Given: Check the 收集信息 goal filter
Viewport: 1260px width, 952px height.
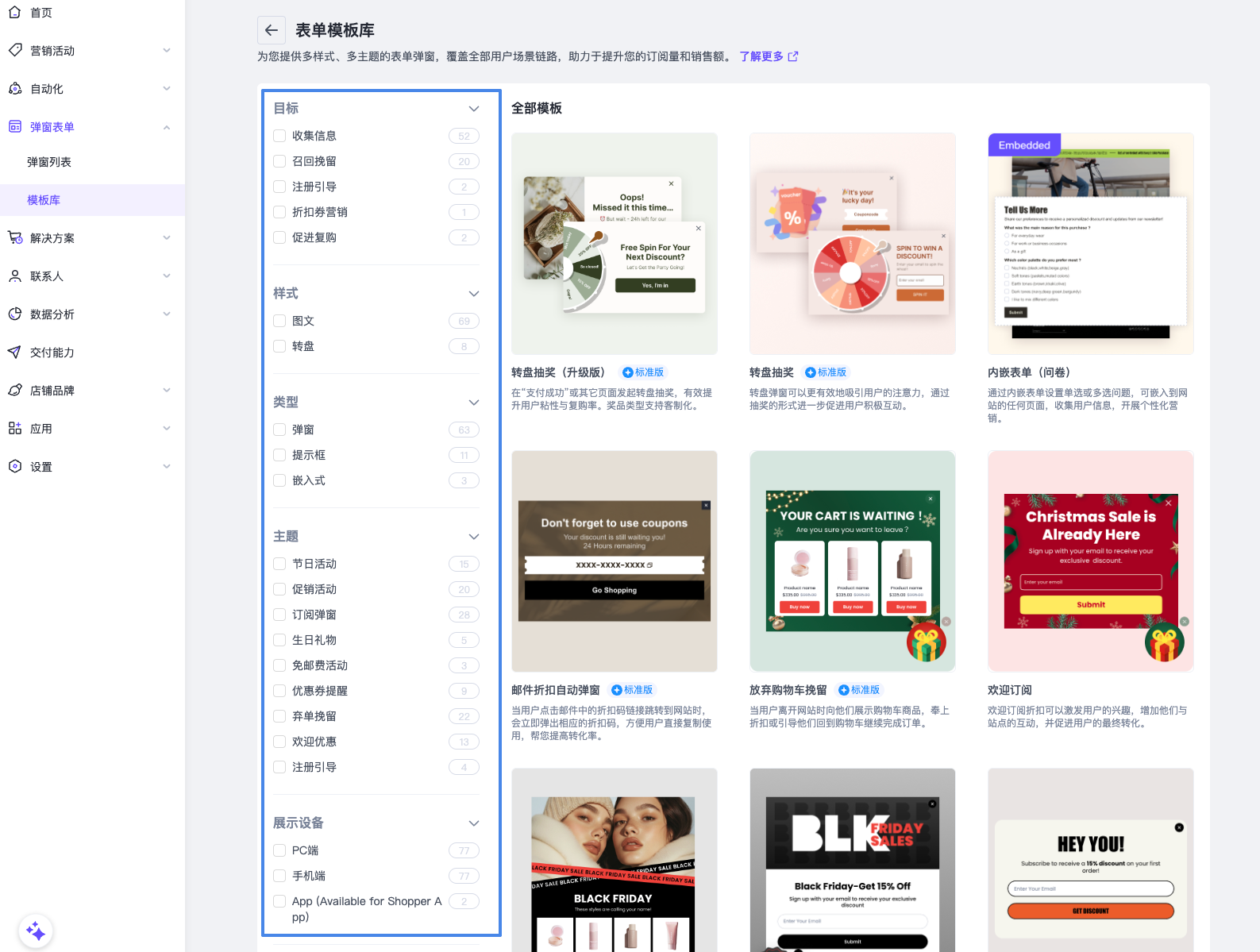Looking at the screenshot, I should click(279, 136).
